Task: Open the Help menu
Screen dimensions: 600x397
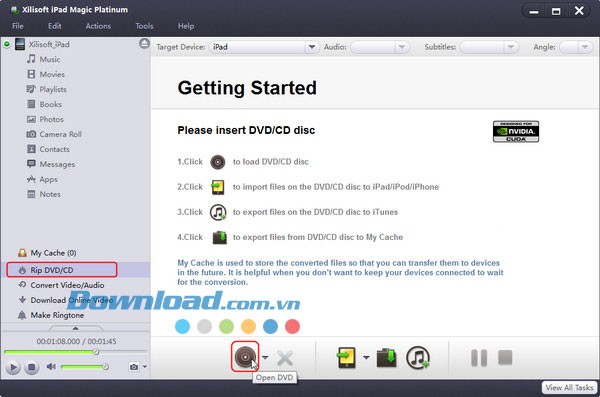Action: 186,26
